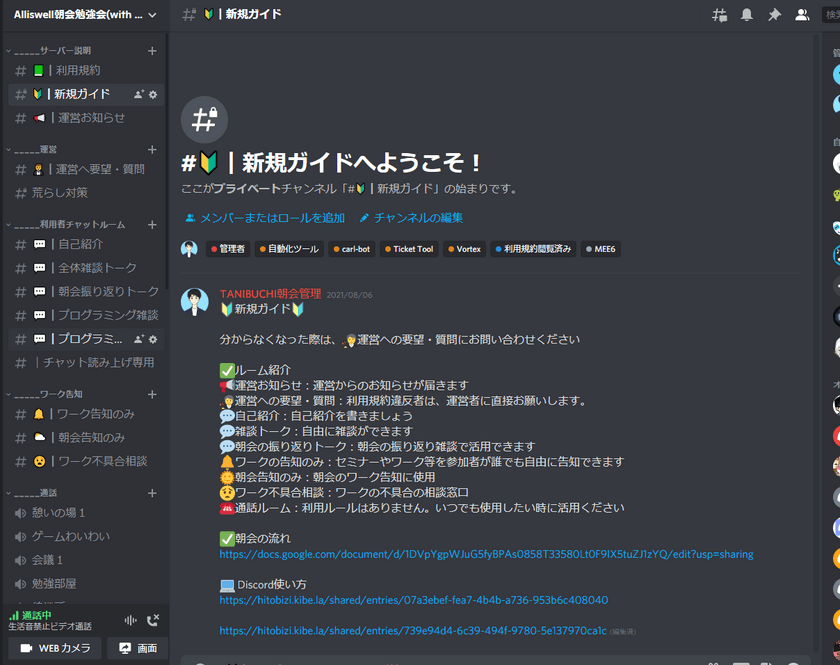Show the member list icon
This screenshot has width=840, height=665.
tap(801, 14)
